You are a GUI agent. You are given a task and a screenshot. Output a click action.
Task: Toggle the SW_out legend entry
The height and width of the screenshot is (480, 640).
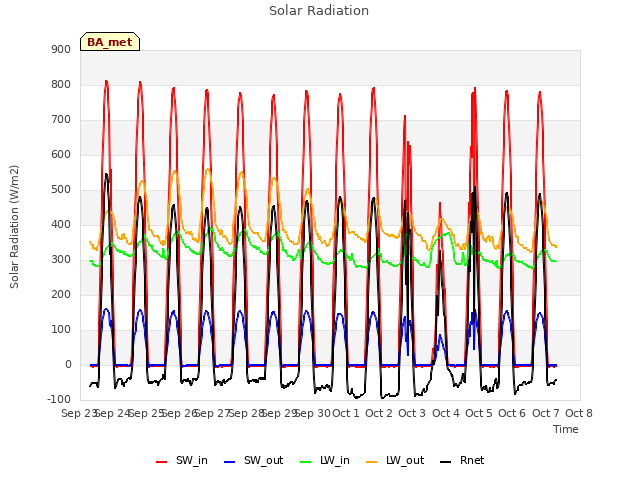[x=253, y=460]
